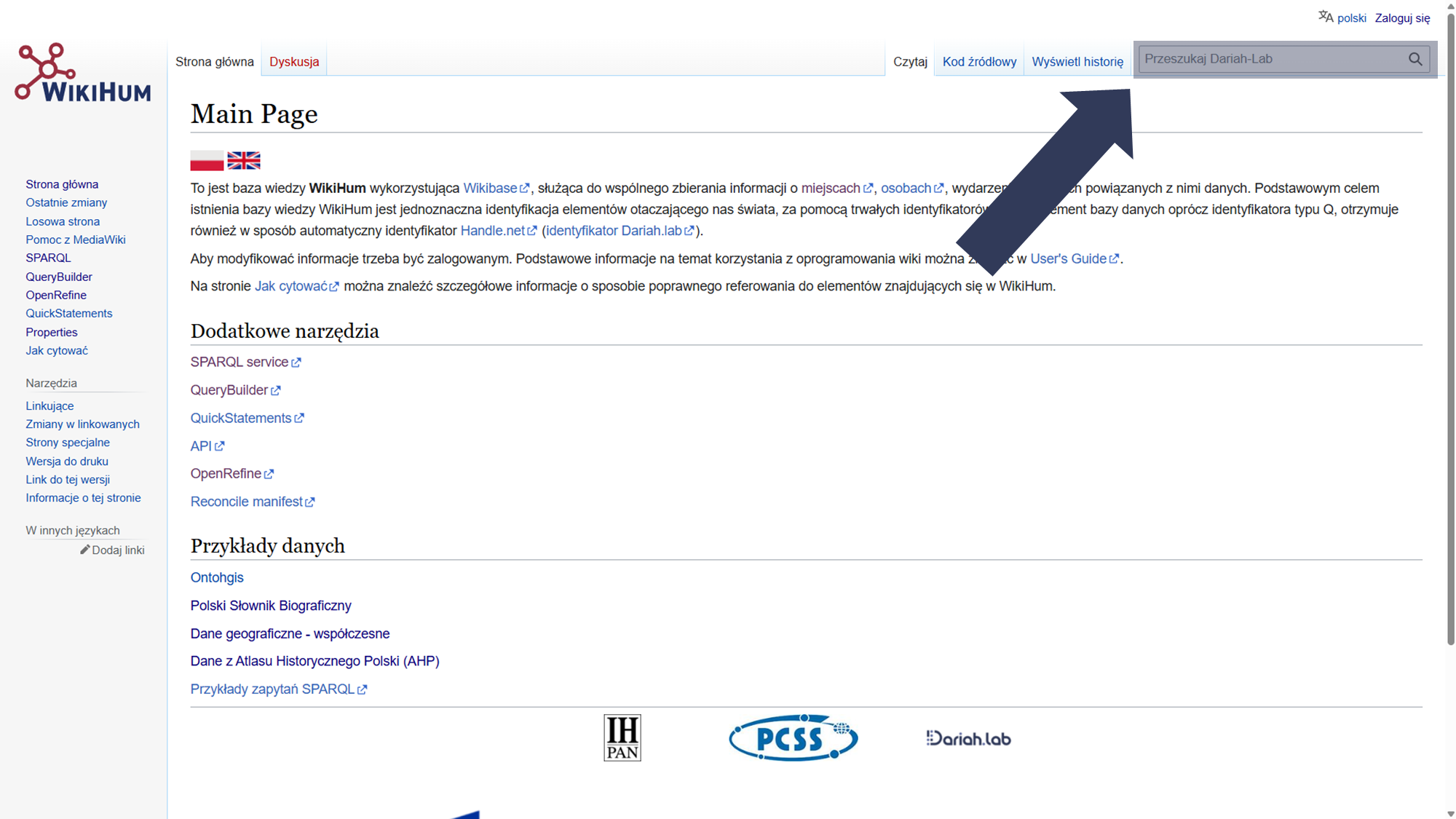This screenshot has height=819, width=1456.
Task: Open Polski Słownik Biograficzny link
Action: click(x=271, y=606)
